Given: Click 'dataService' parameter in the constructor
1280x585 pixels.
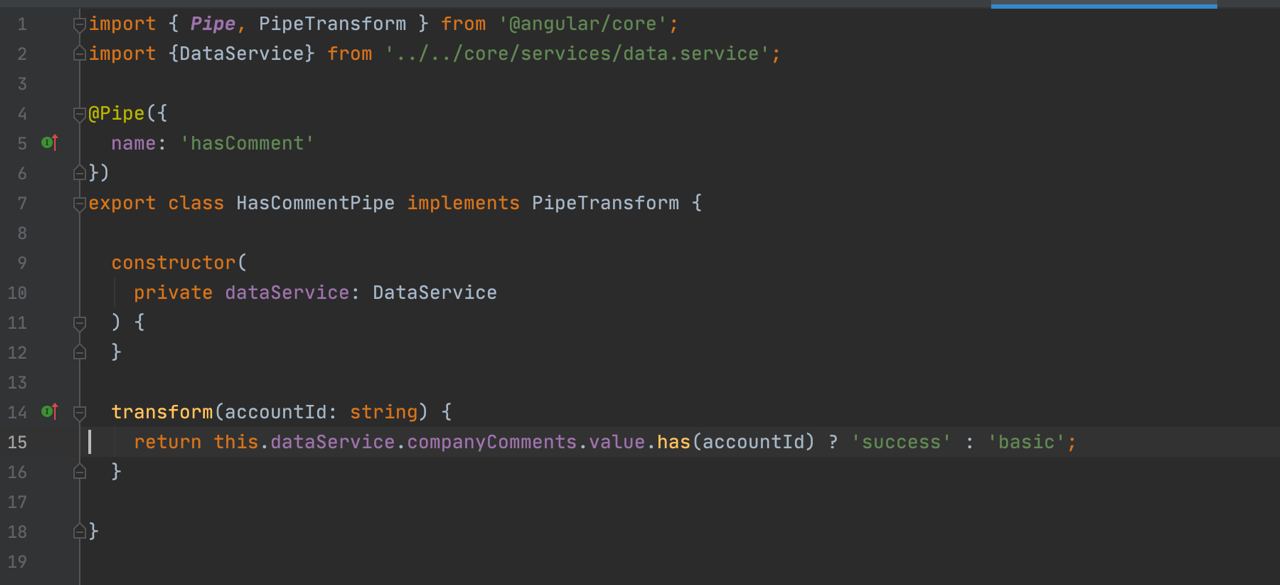Looking at the screenshot, I should click(x=287, y=293).
